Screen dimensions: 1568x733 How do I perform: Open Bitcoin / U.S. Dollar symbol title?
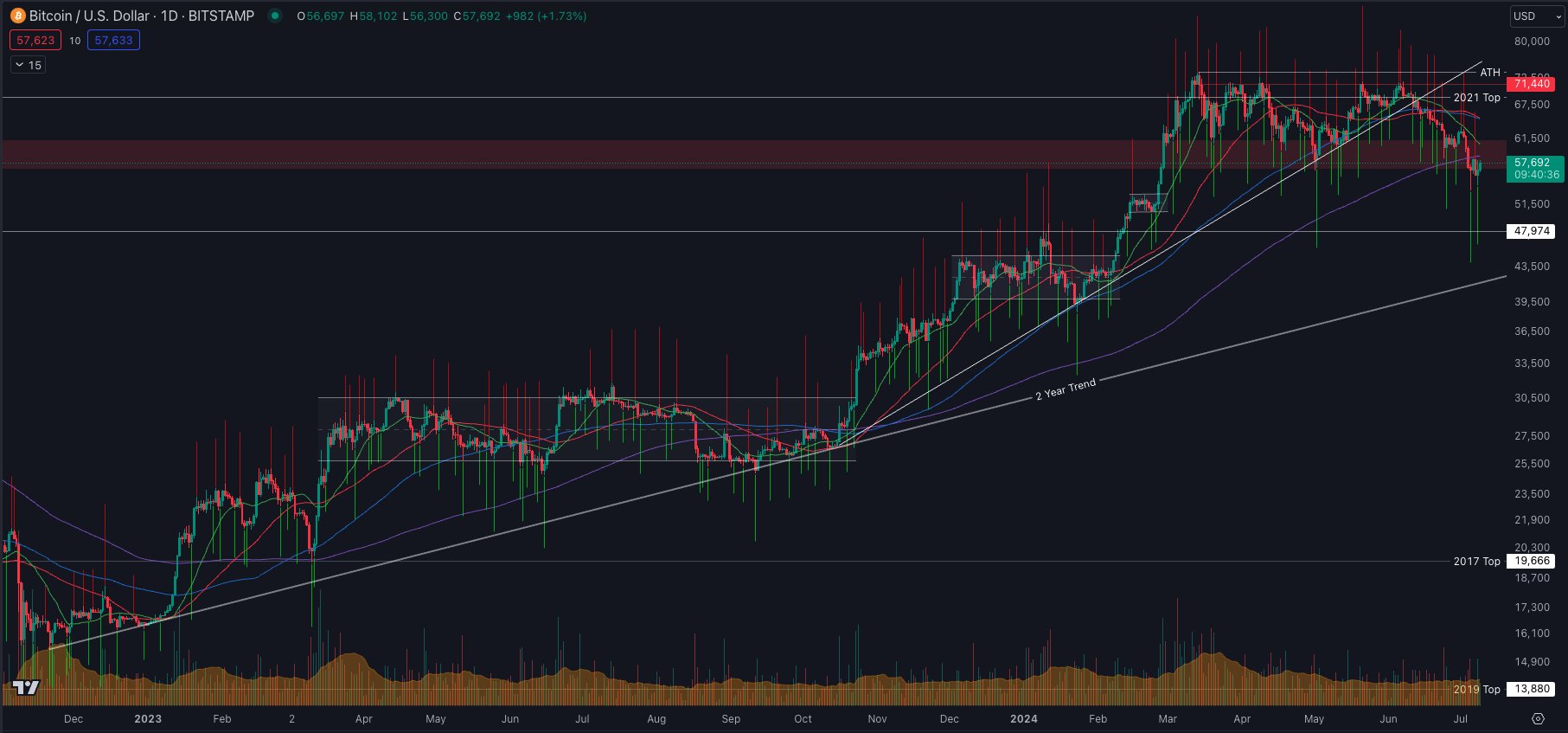pos(142,16)
